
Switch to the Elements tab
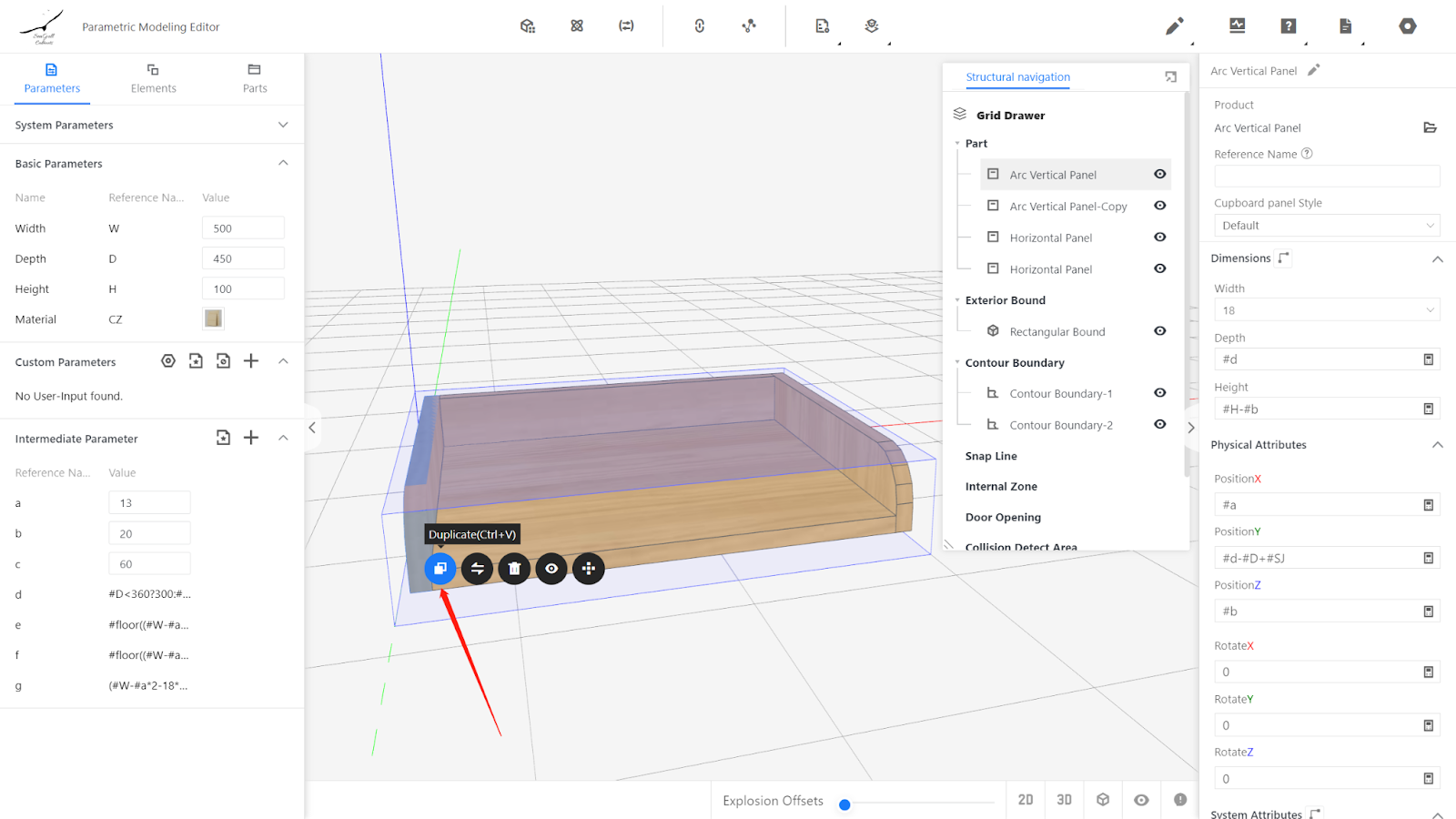click(x=153, y=78)
